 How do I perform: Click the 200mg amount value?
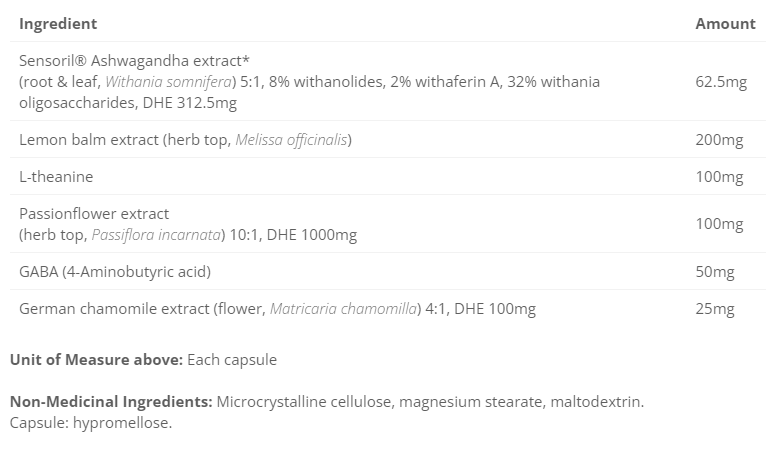coord(719,139)
